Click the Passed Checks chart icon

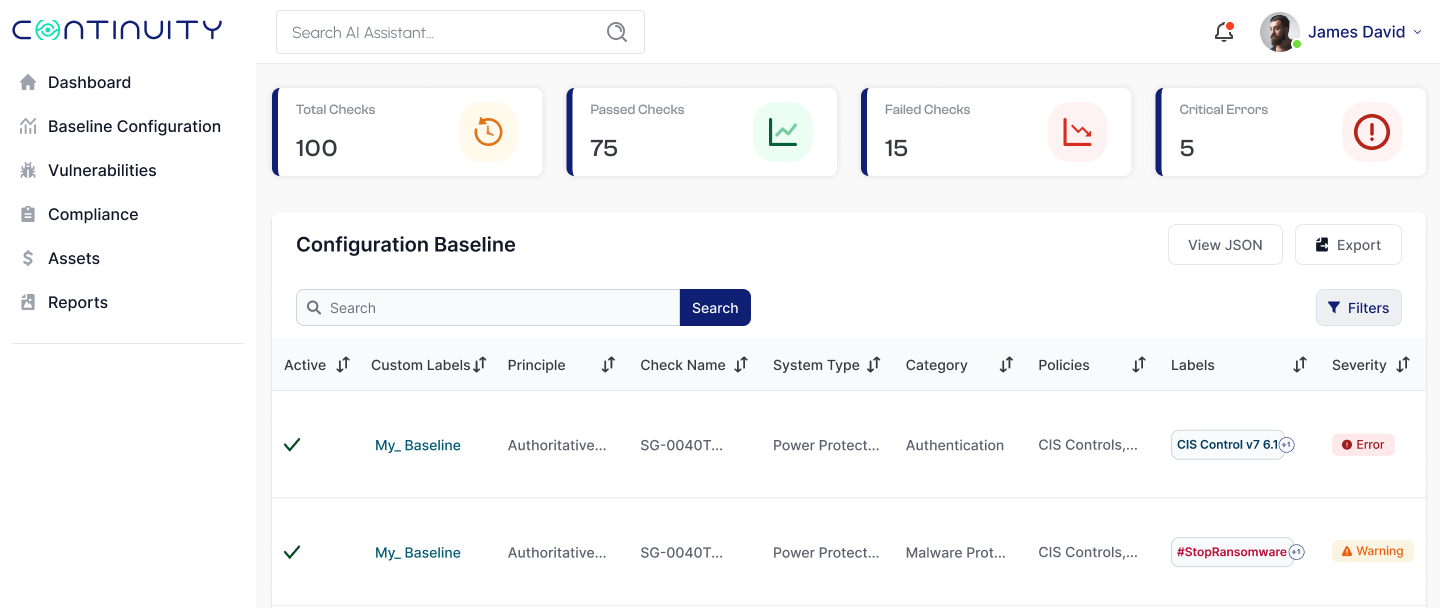[x=782, y=132]
